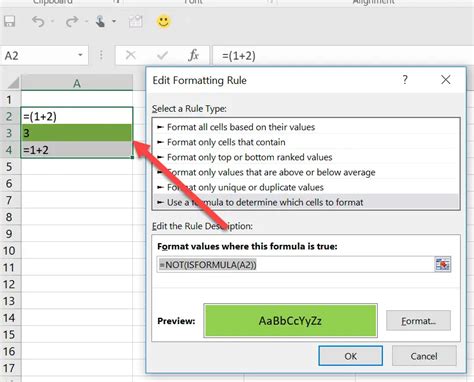Select column A header
Image resolution: width=474 pixels, height=382 pixels.
pyautogui.click(x=77, y=83)
